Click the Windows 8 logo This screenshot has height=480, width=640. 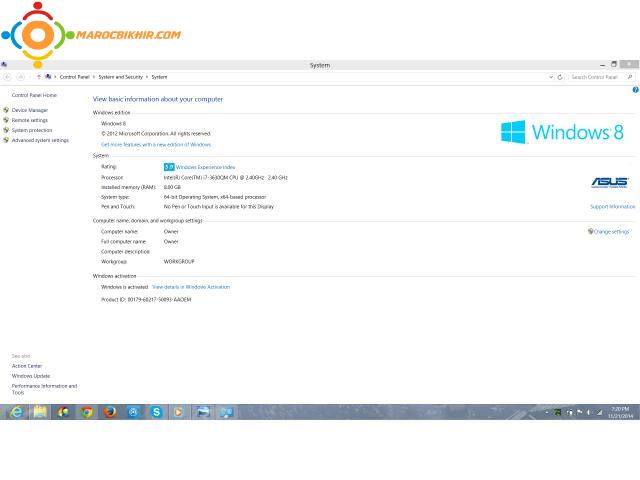click(562, 132)
